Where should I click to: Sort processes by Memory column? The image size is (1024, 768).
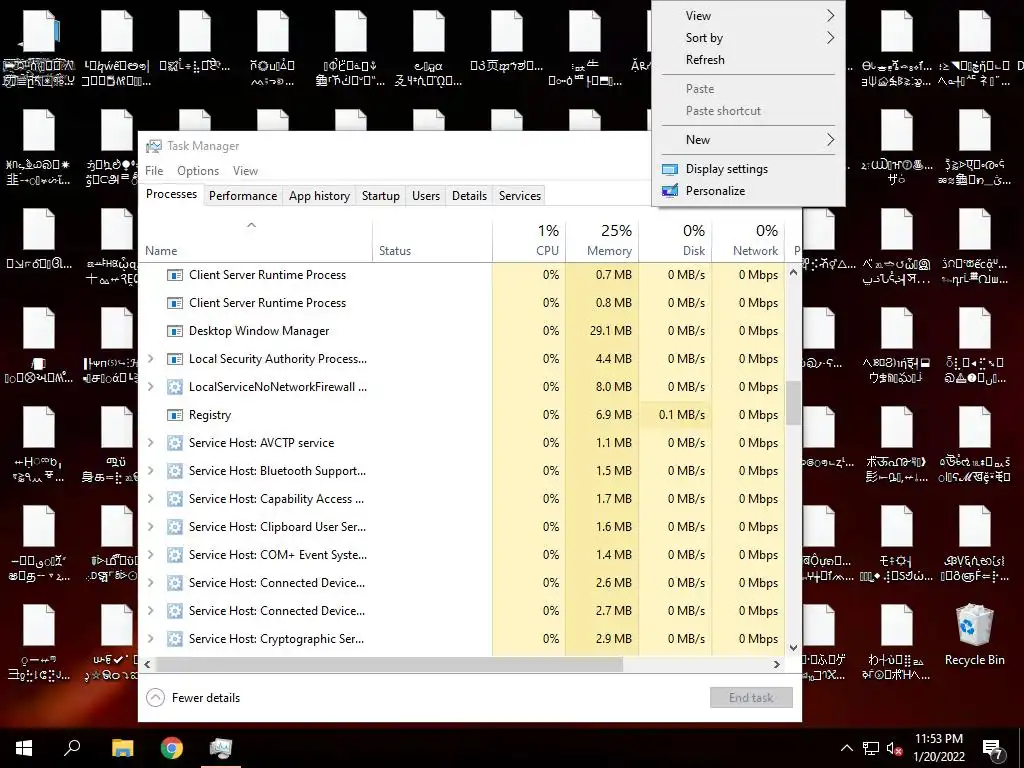point(602,242)
